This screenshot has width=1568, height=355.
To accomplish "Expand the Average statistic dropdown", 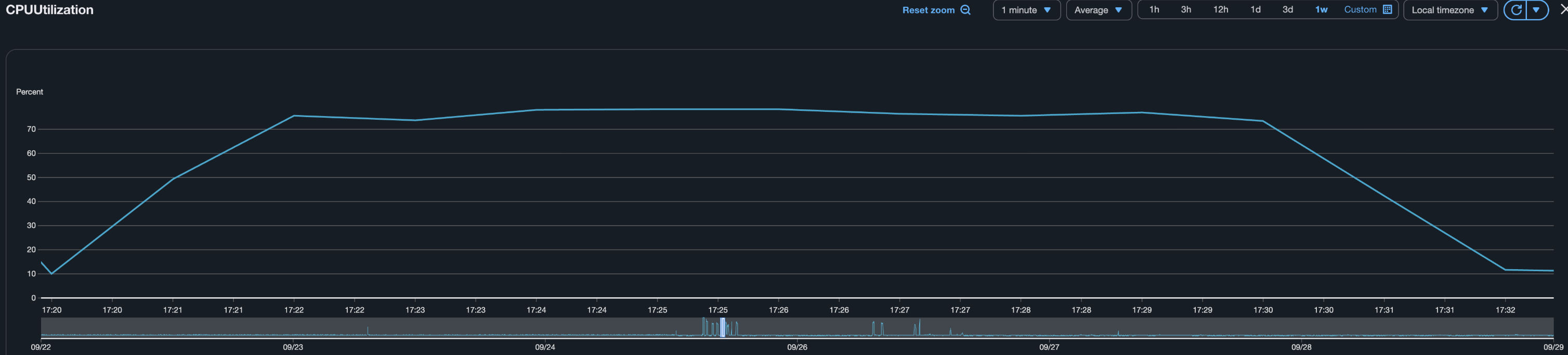I will pyautogui.click(x=1098, y=10).
